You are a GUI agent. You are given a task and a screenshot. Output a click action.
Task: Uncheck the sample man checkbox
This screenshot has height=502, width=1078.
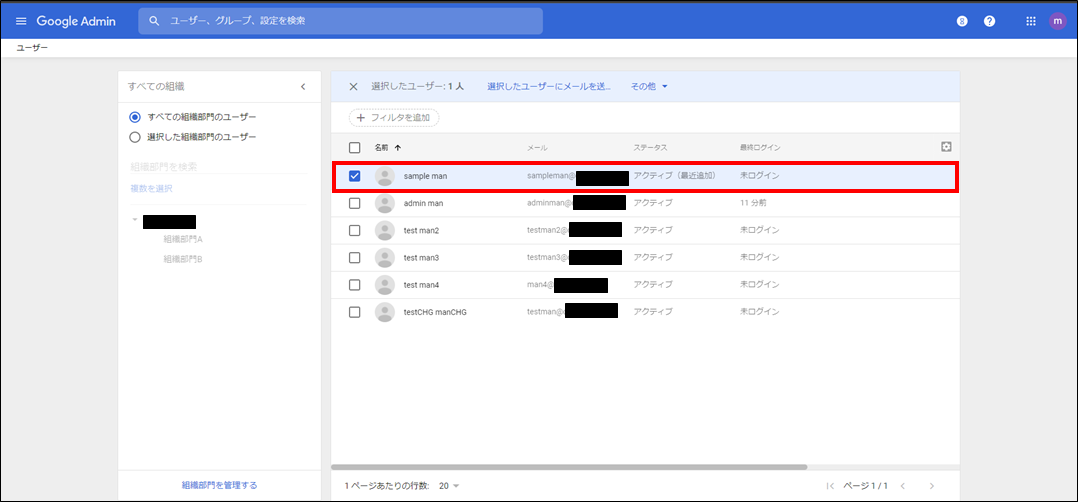pyautogui.click(x=355, y=176)
